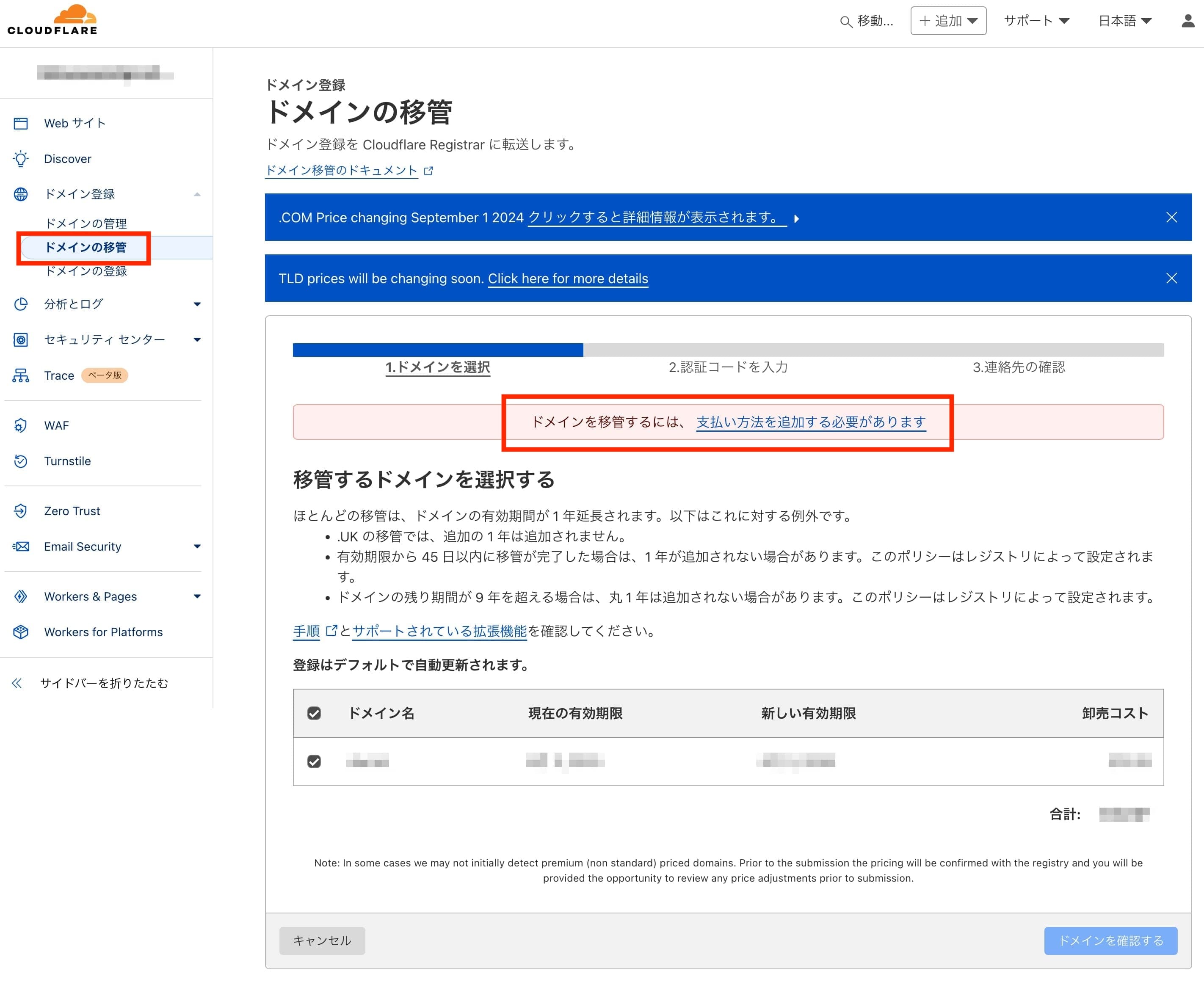
Task: Click the Click here for more details link
Action: (x=568, y=279)
